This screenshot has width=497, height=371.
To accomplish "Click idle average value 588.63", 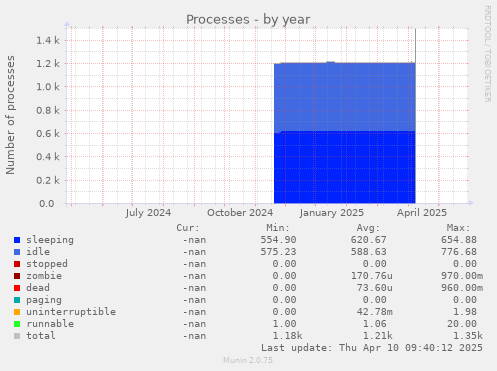I will 369,252.
